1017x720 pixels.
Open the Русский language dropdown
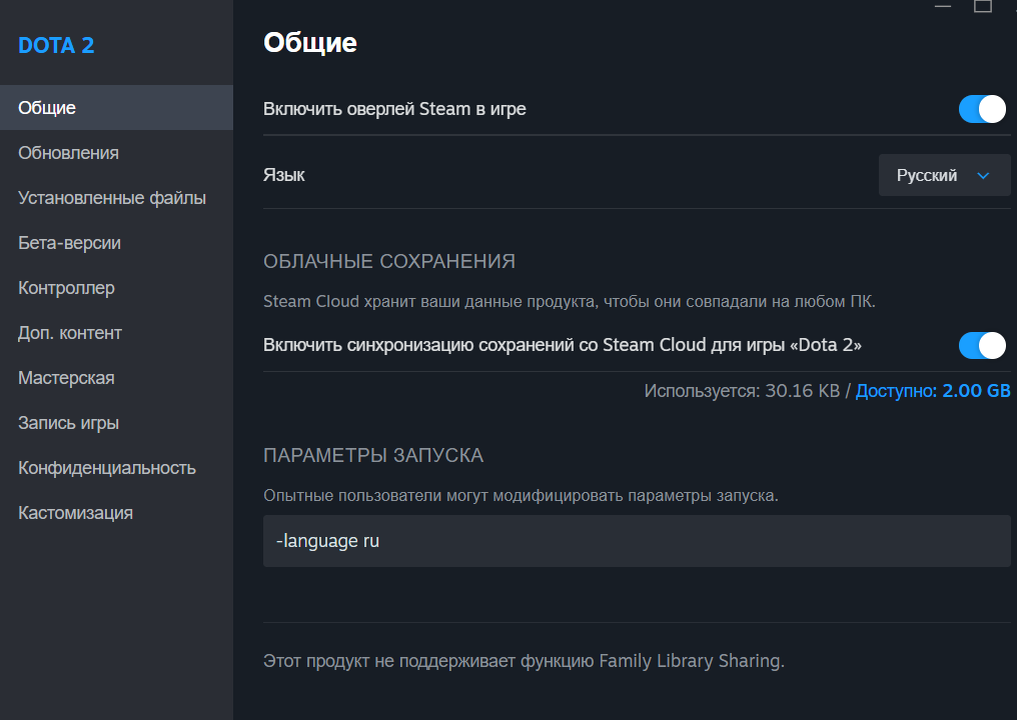click(x=944, y=175)
